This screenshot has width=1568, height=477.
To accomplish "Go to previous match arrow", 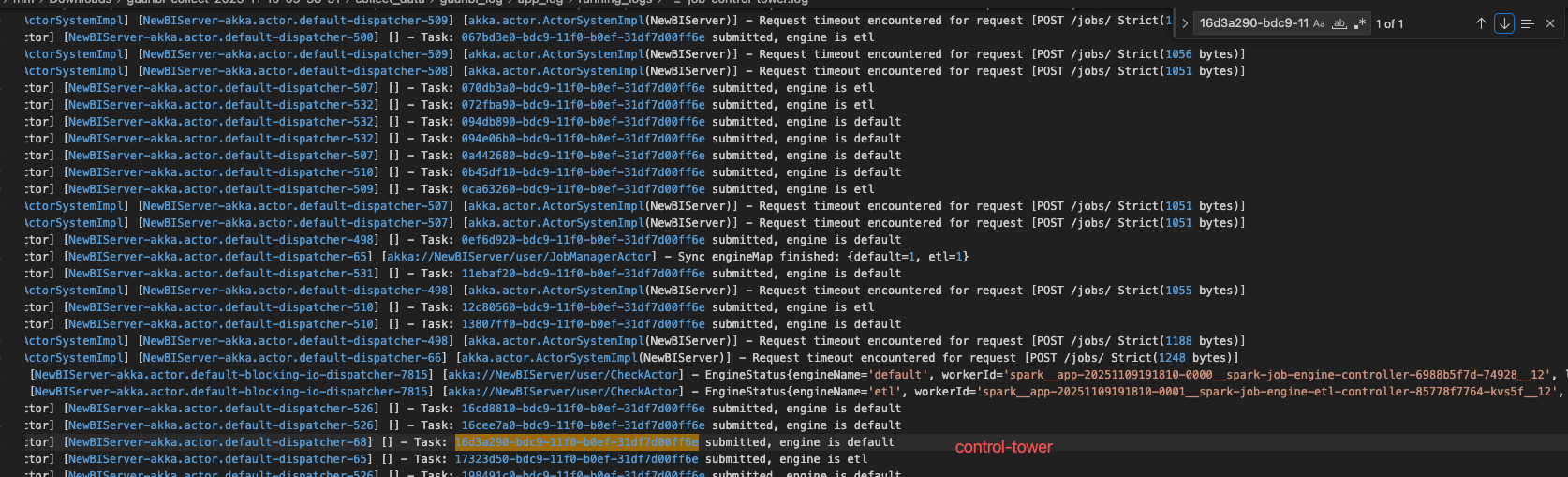I will click(x=1481, y=23).
